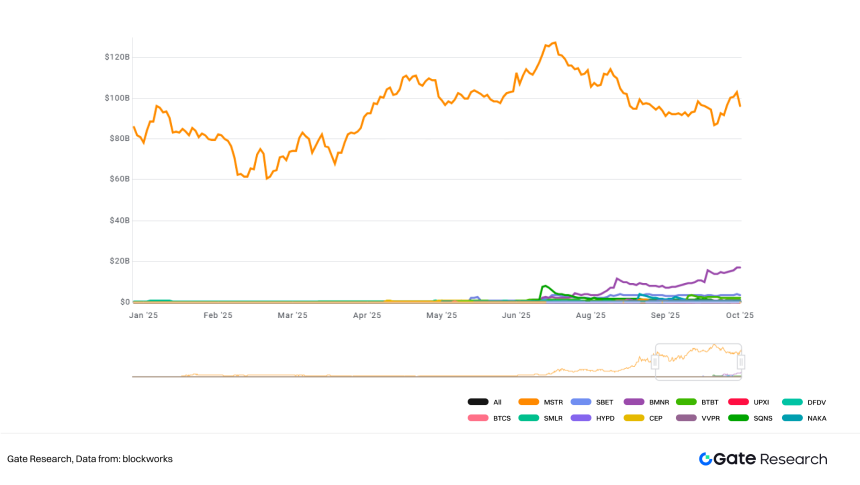Click the HYPD purple legend swatch
Screen dimensions: 860x485
582,418
